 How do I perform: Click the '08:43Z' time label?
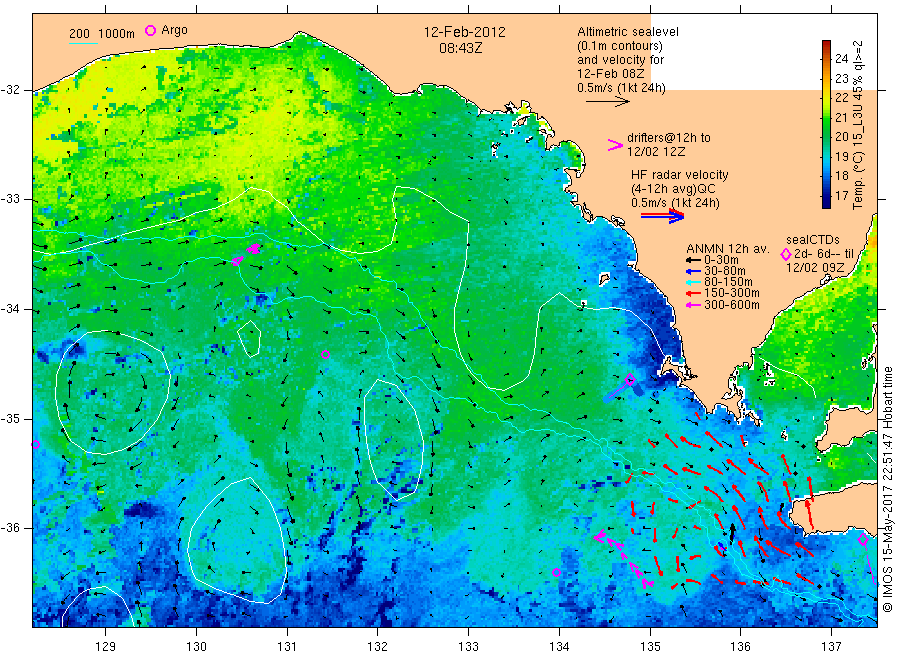tap(461, 48)
